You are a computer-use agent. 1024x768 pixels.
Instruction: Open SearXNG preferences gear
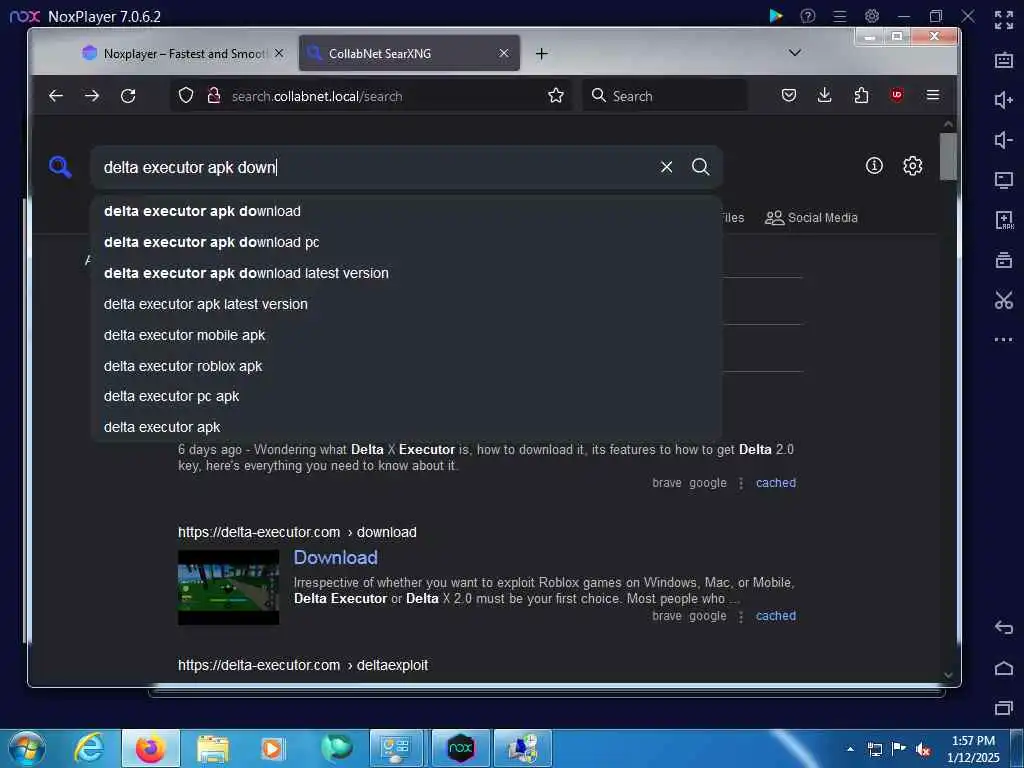(x=912, y=166)
